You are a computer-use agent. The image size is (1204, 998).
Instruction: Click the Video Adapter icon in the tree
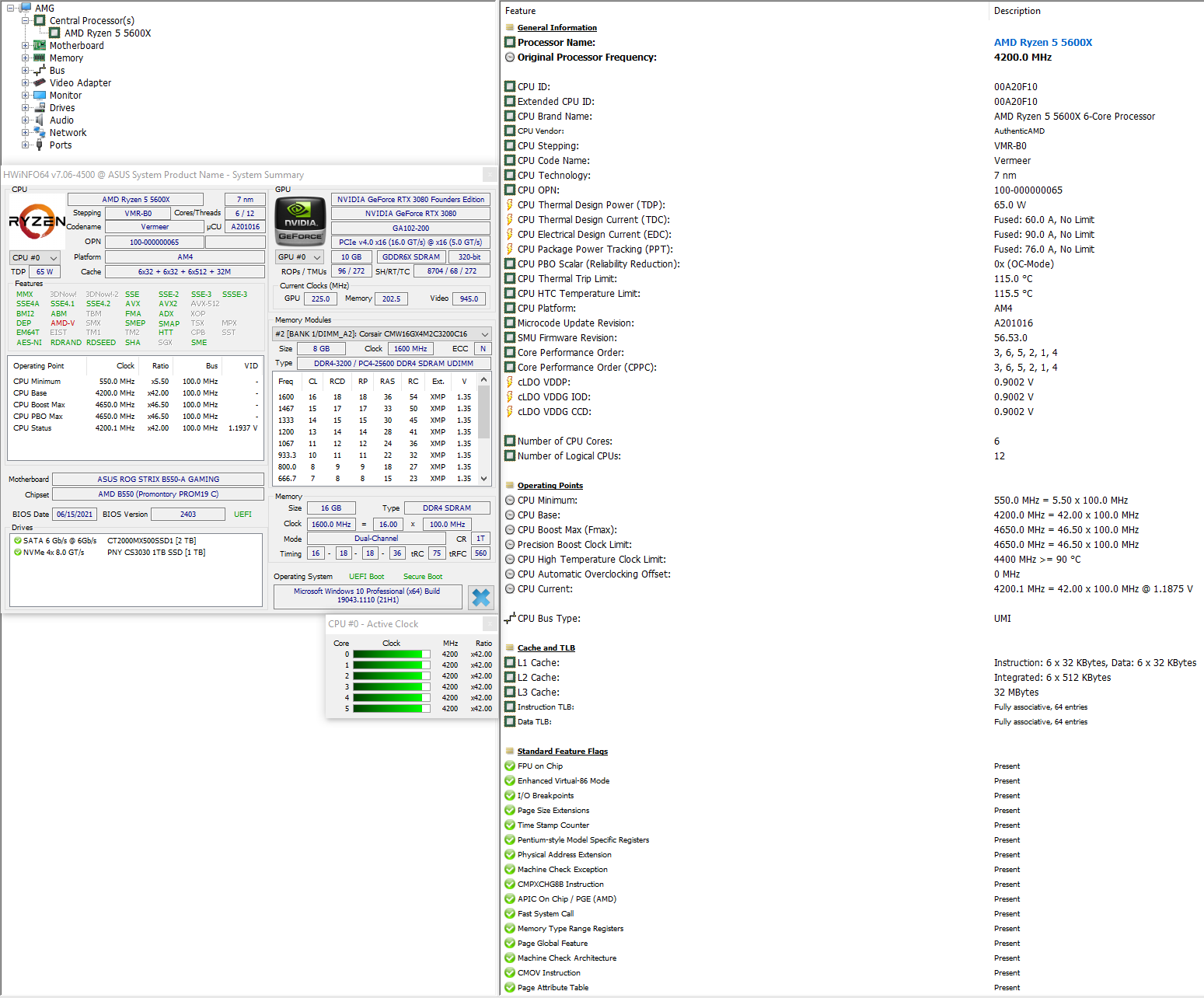40,83
